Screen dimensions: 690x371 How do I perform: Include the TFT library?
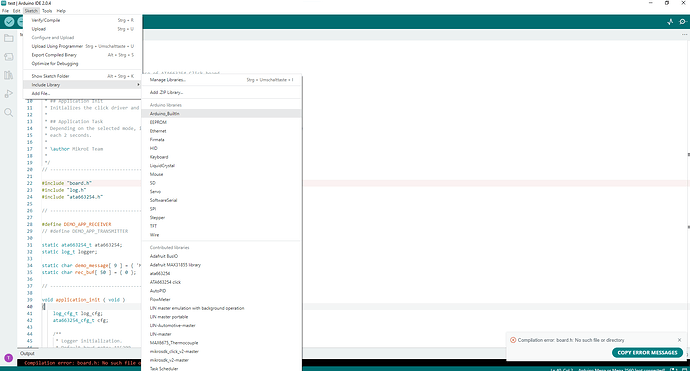pyautogui.click(x=222, y=226)
